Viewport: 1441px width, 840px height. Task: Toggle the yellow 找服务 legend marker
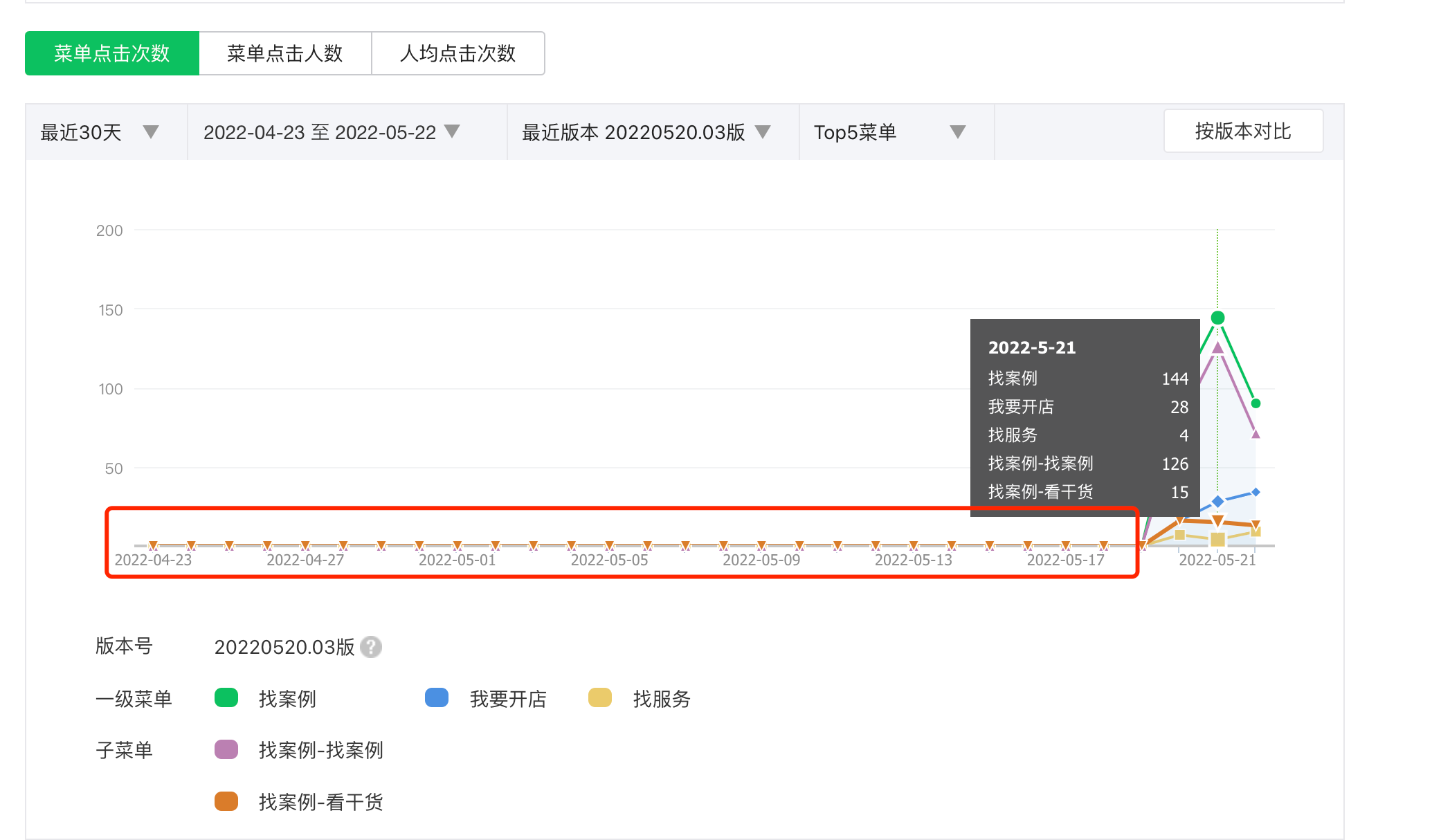point(599,697)
